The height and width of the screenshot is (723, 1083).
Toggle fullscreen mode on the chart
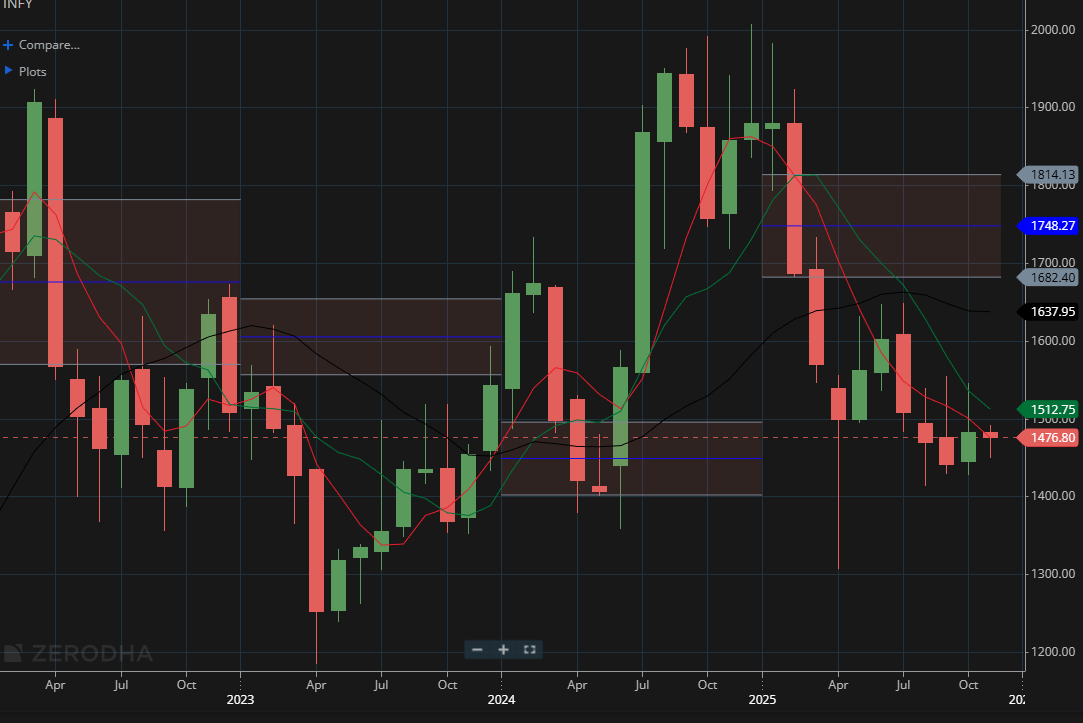tap(529, 650)
